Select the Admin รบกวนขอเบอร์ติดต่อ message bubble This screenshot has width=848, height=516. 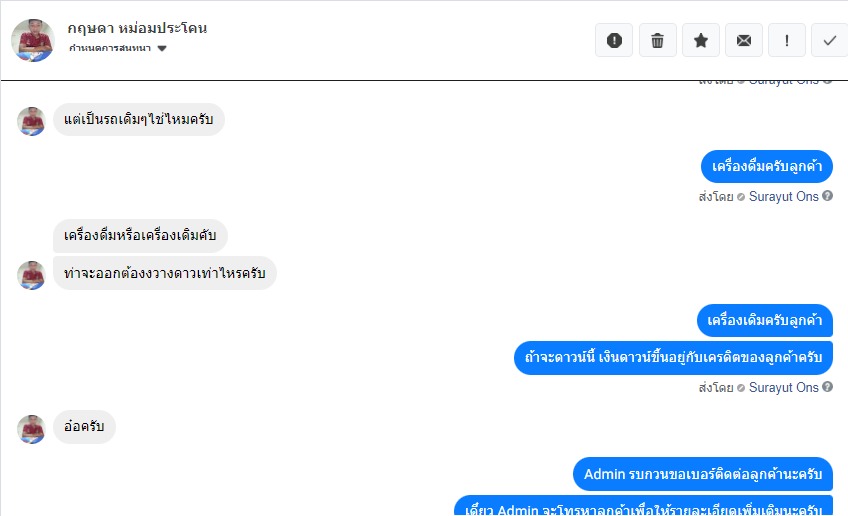tap(703, 474)
